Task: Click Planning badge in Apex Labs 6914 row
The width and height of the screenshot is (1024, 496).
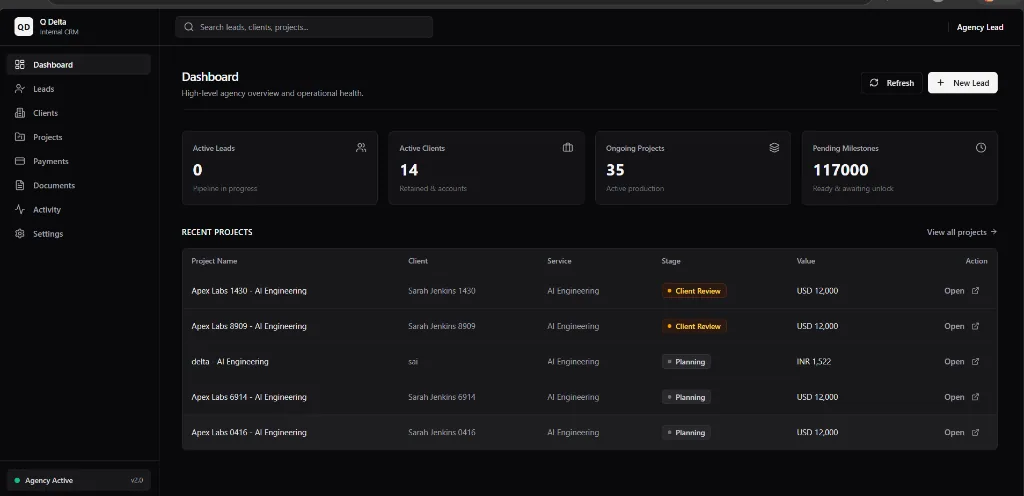Action: point(686,397)
